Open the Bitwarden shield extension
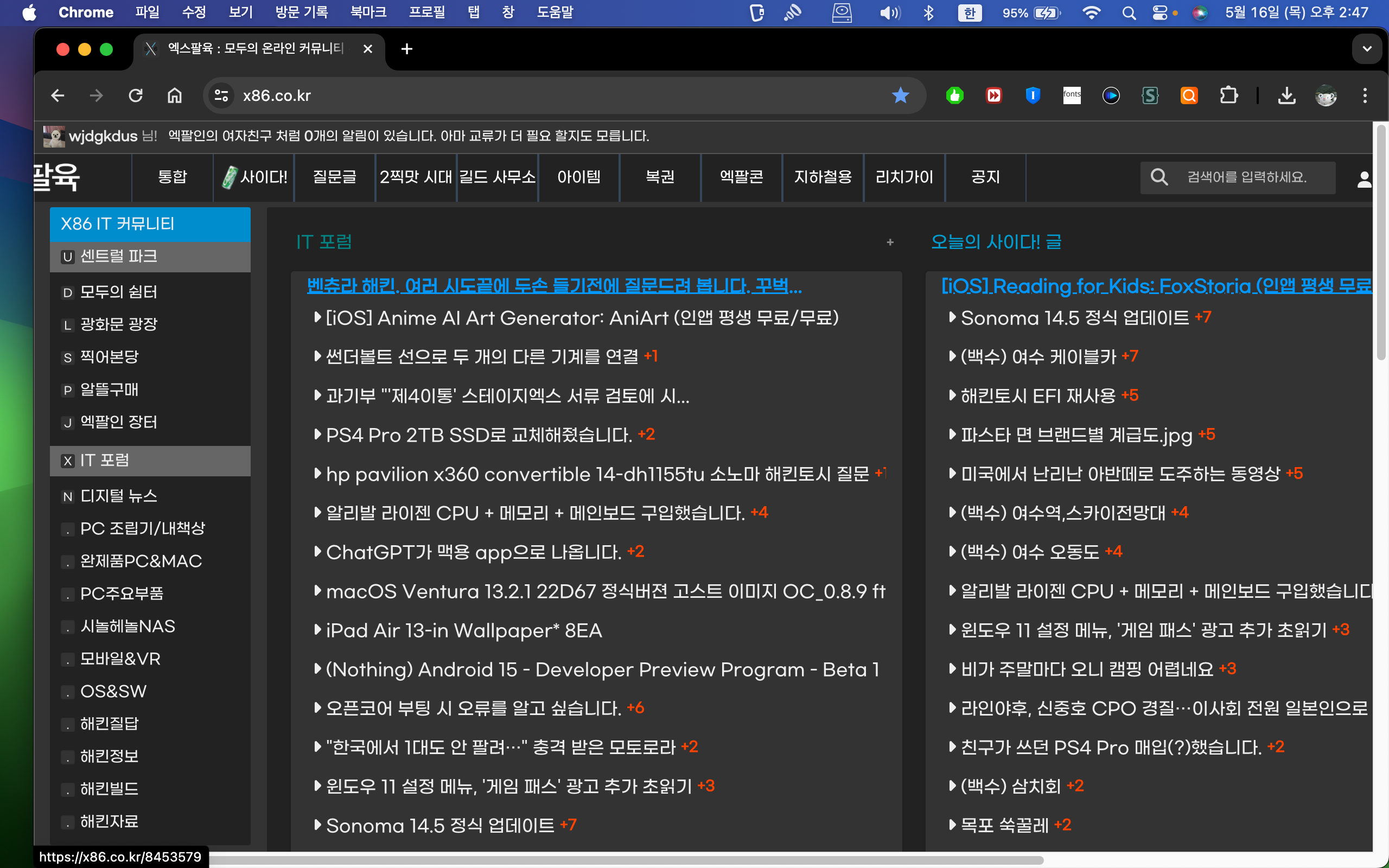This screenshot has width=1389, height=868. pyautogui.click(x=1033, y=95)
